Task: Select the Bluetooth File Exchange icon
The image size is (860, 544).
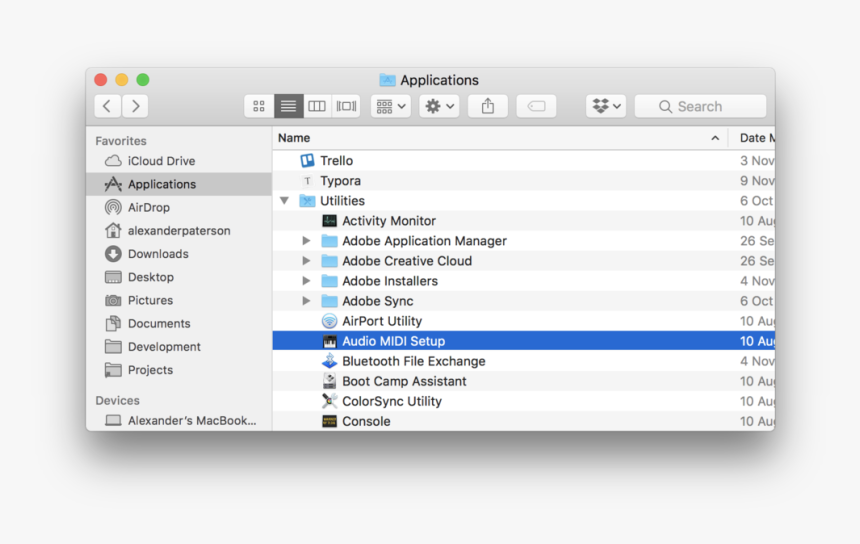Action: coord(329,361)
